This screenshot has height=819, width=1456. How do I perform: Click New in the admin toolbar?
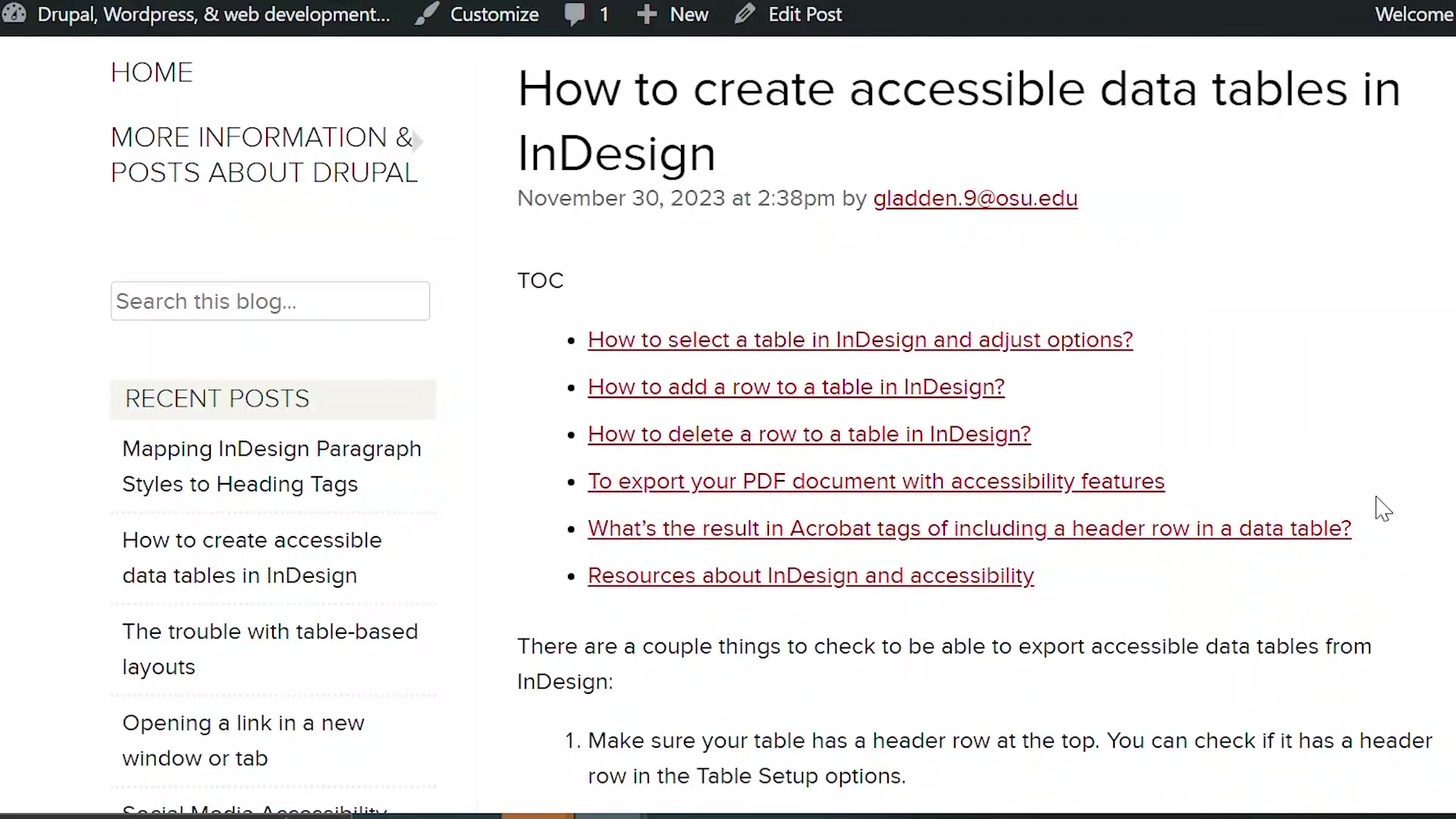pos(689,14)
